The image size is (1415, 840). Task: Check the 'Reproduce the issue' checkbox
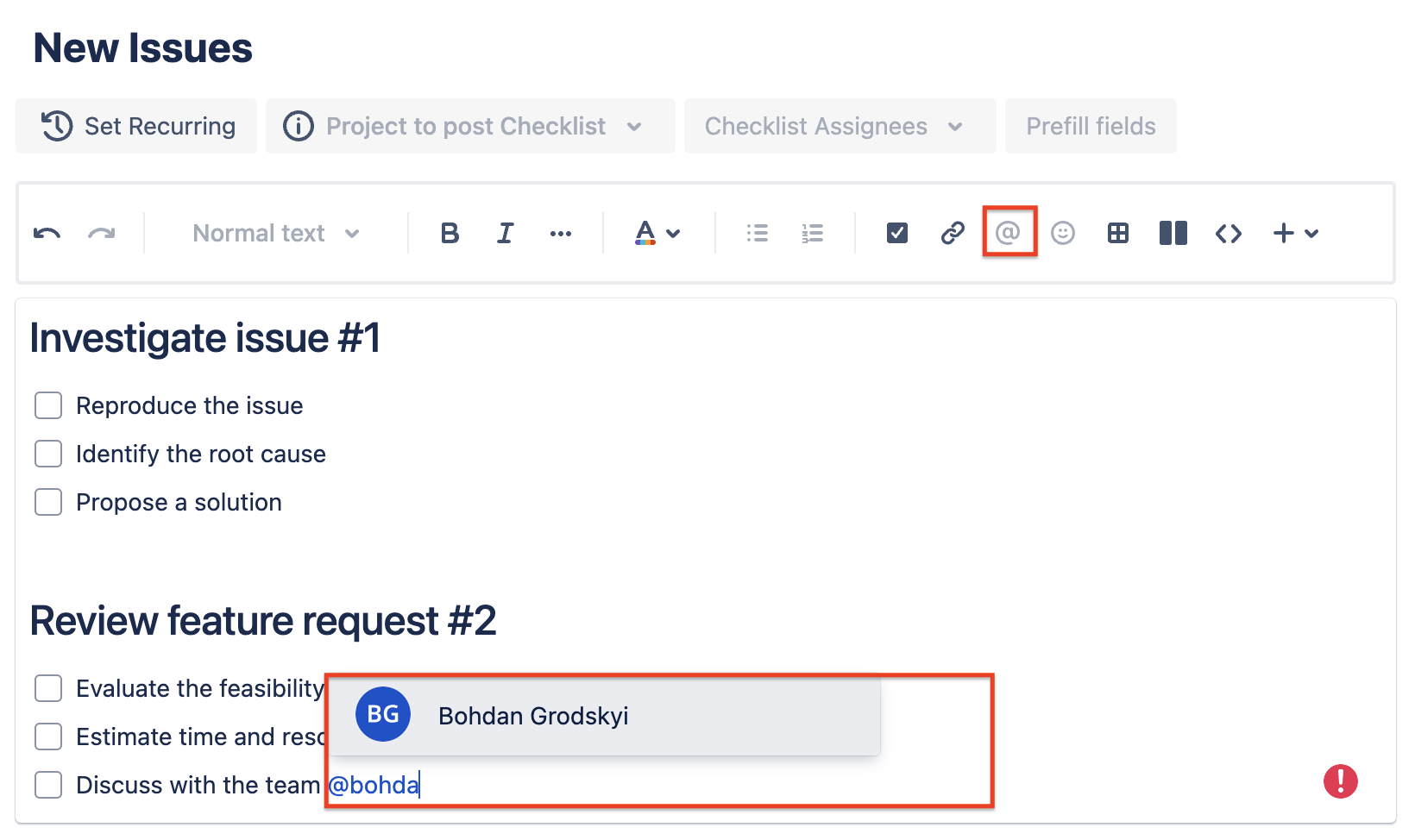point(48,405)
